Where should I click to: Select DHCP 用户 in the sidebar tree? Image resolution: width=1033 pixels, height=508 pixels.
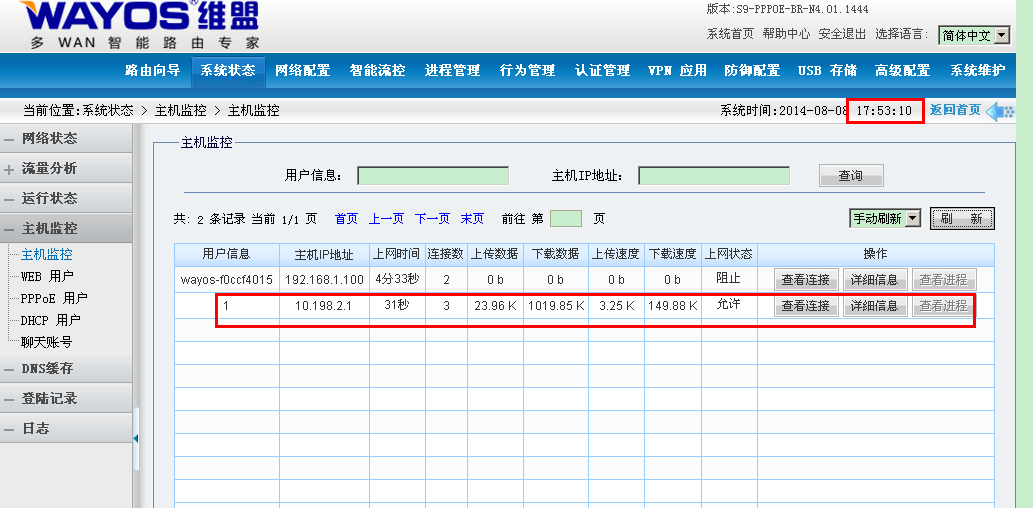(51, 321)
